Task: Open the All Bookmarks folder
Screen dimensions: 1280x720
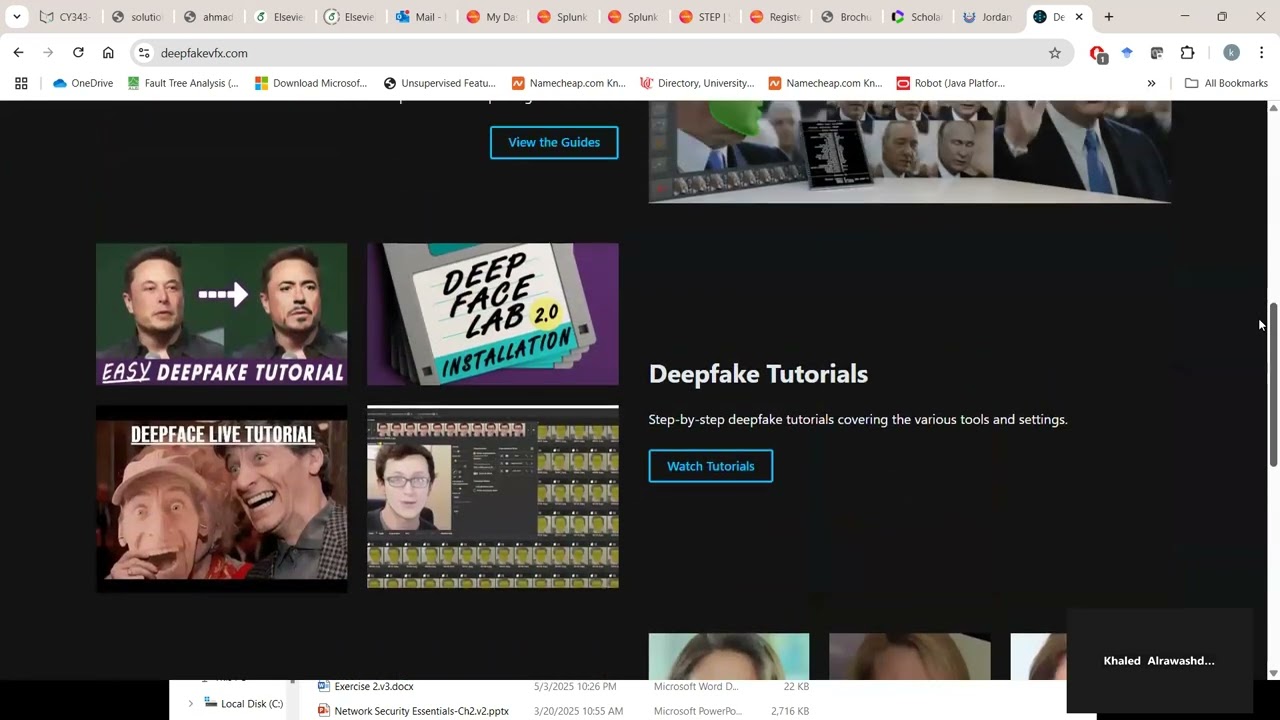Action: pyautogui.click(x=1226, y=83)
